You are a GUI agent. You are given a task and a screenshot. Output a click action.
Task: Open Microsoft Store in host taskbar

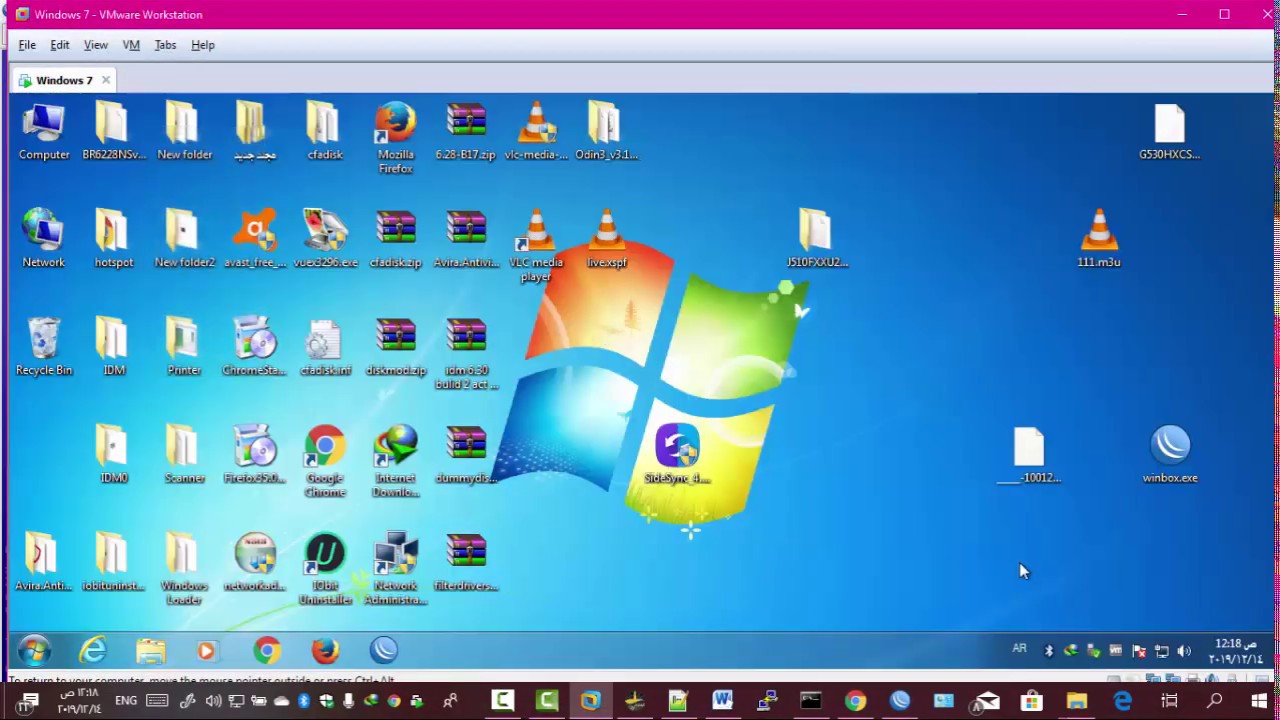[x=1031, y=701]
